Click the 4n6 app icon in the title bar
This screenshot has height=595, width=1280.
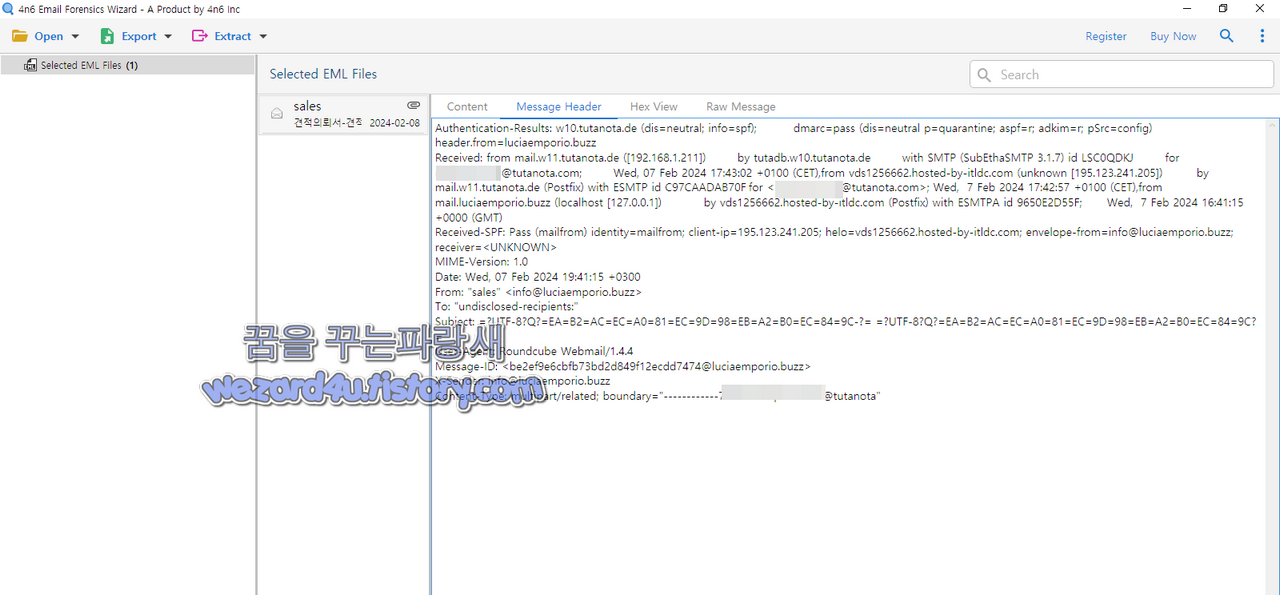tap(9, 9)
